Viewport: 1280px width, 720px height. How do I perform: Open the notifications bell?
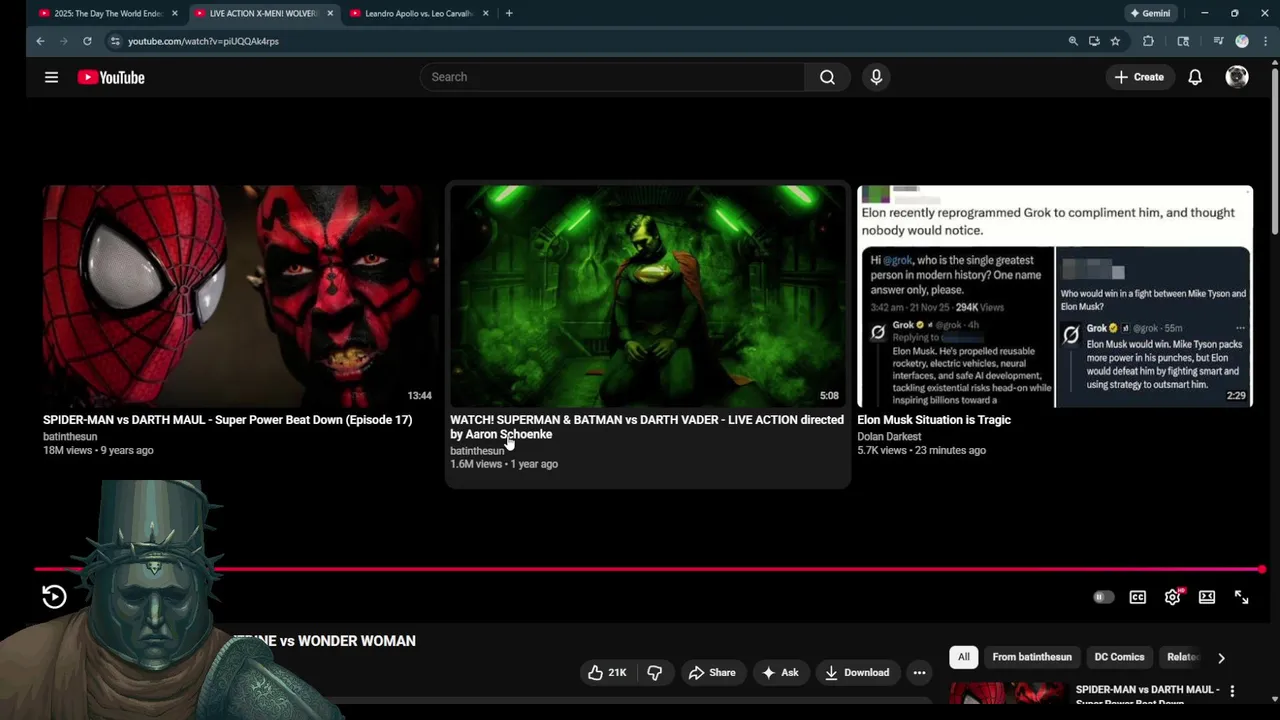click(1195, 77)
